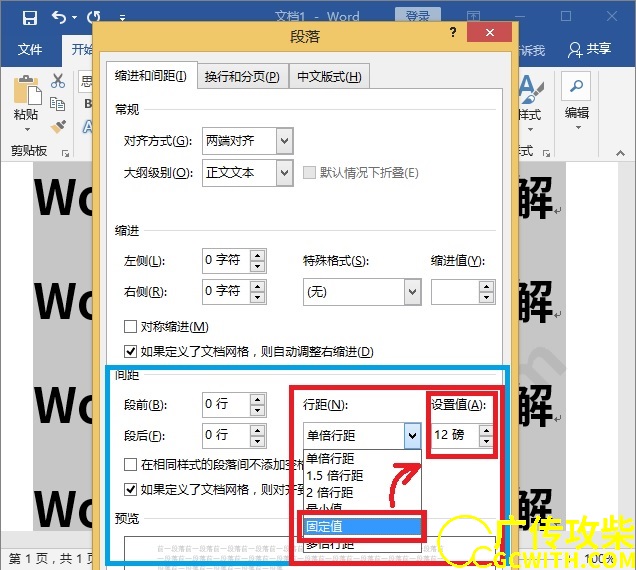Switch to the 换行和分页 tab
This screenshot has height=570, width=636.
(243, 76)
